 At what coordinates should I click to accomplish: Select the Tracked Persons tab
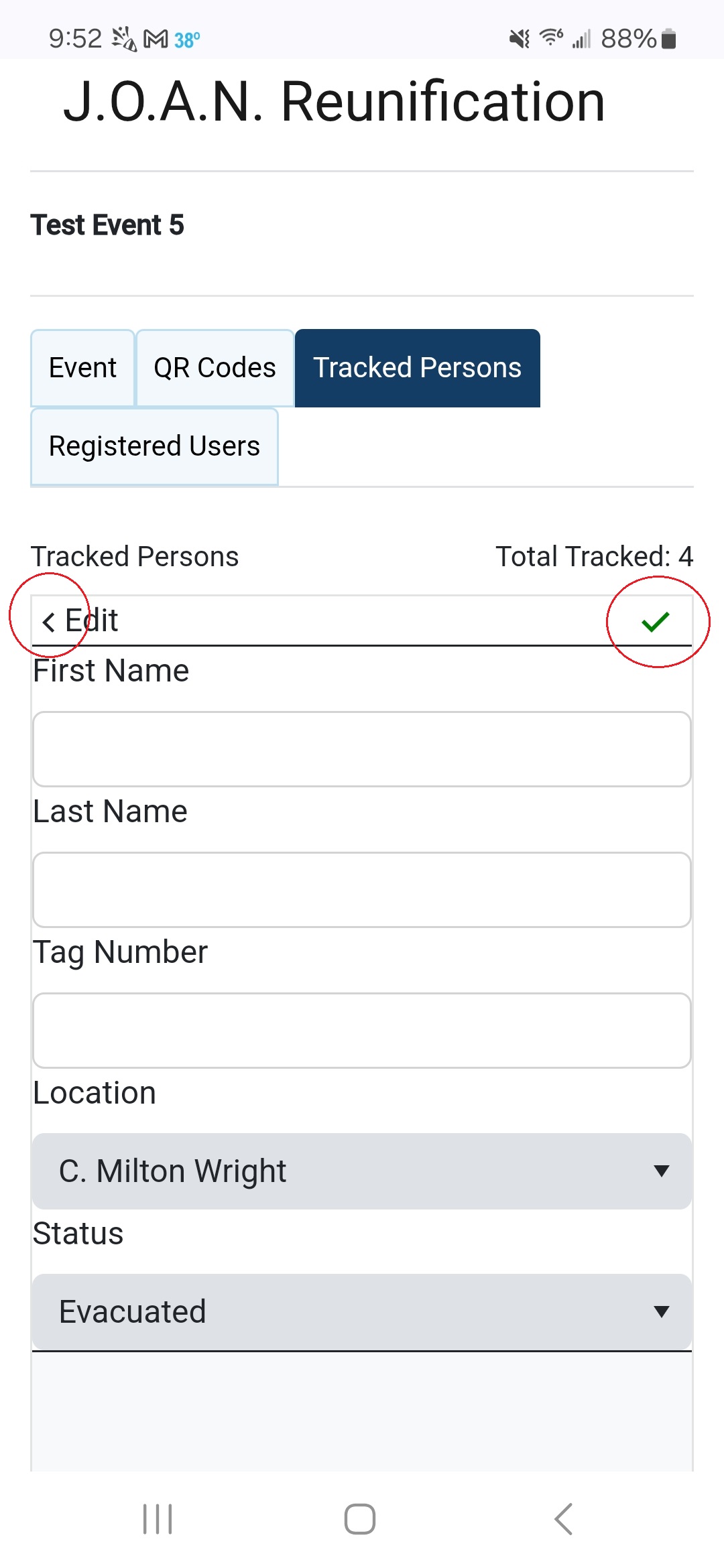tap(417, 368)
